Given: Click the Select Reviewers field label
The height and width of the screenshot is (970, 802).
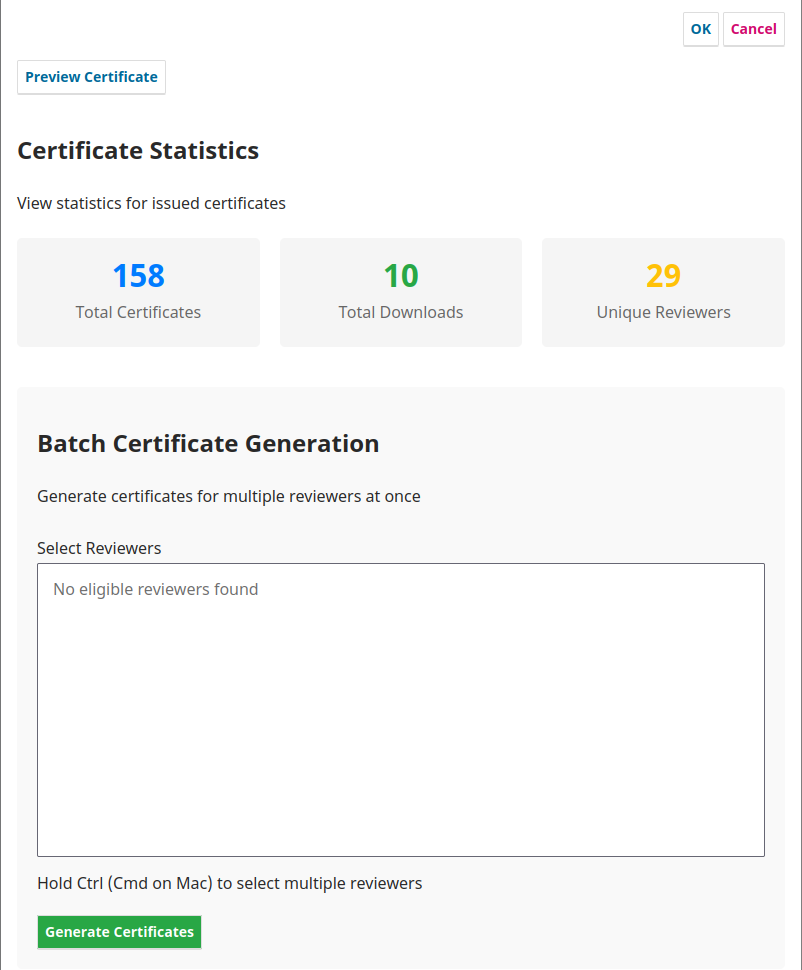Looking at the screenshot, I should [99, 548].
